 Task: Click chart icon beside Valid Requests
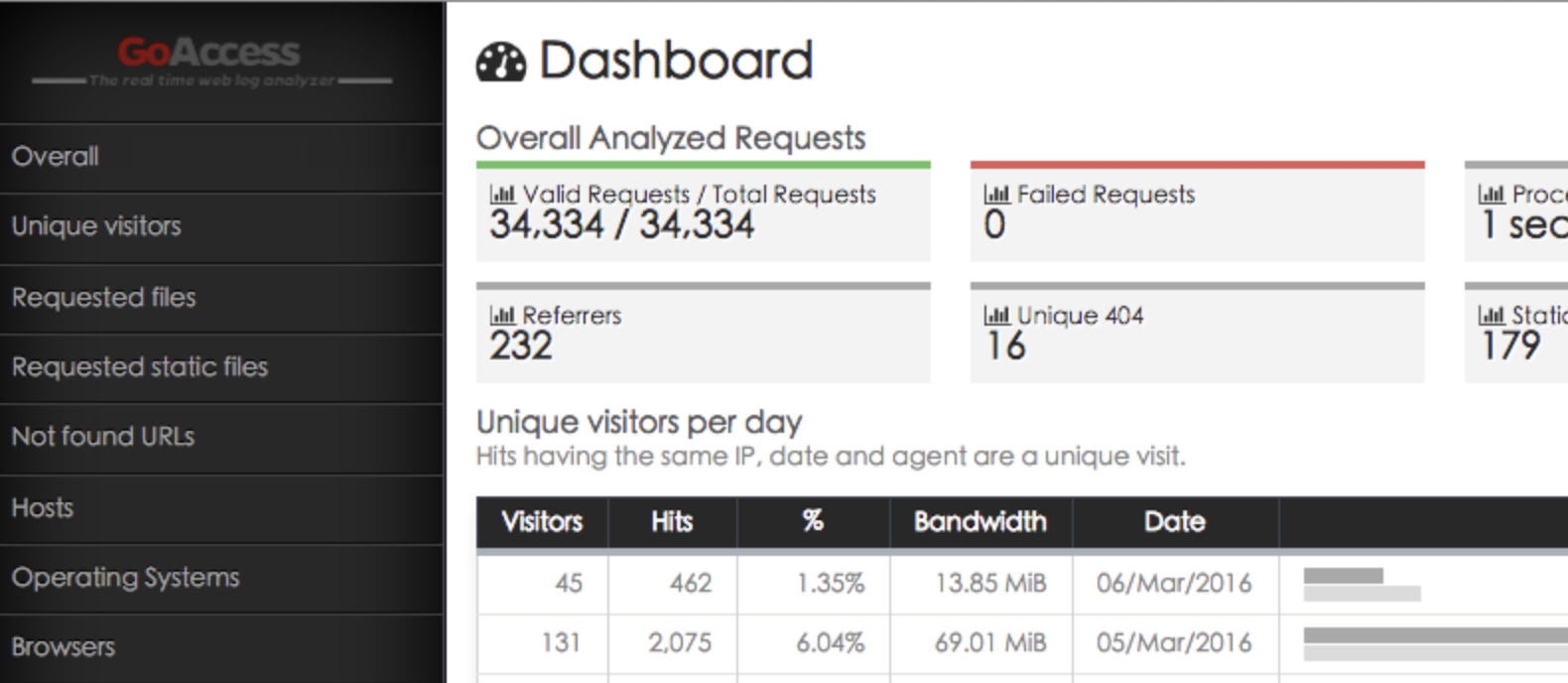tap(502, 194)
